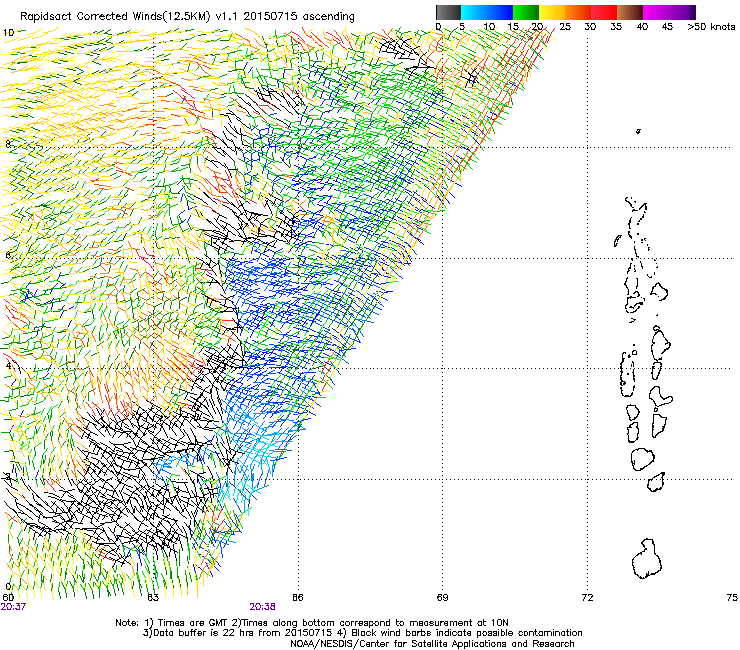The width and height of the screenshot is (740, 650).
Task: Click longitude axis label '66'
Action: 298,598
